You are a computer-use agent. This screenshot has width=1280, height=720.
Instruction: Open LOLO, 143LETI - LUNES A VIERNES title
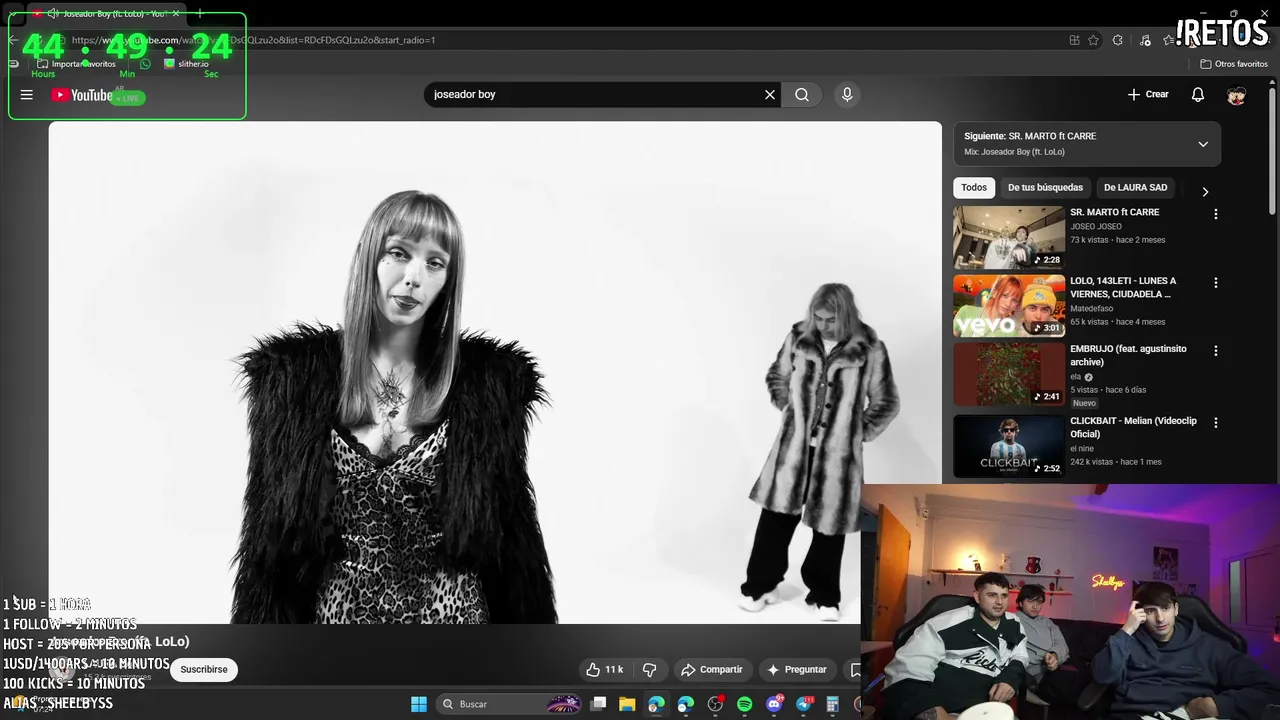1123,288
